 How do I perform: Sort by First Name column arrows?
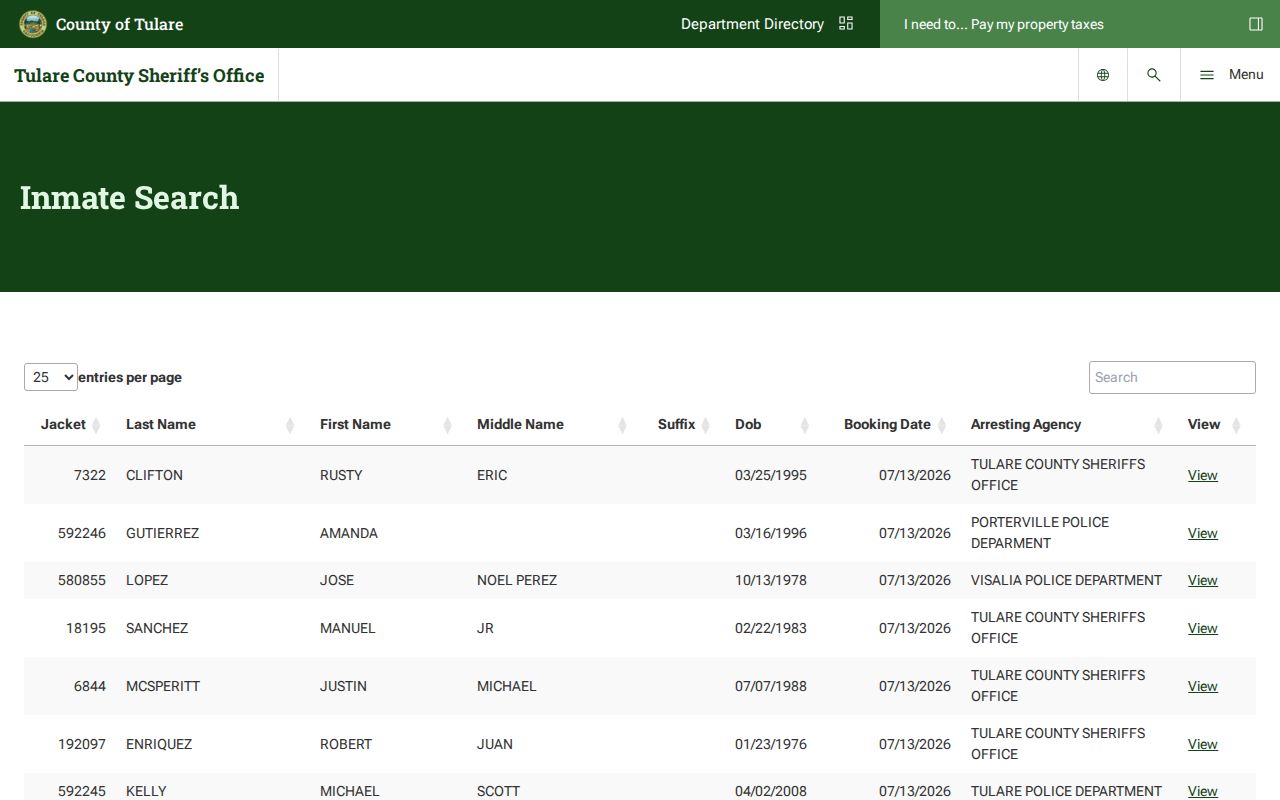pos(447,425)
